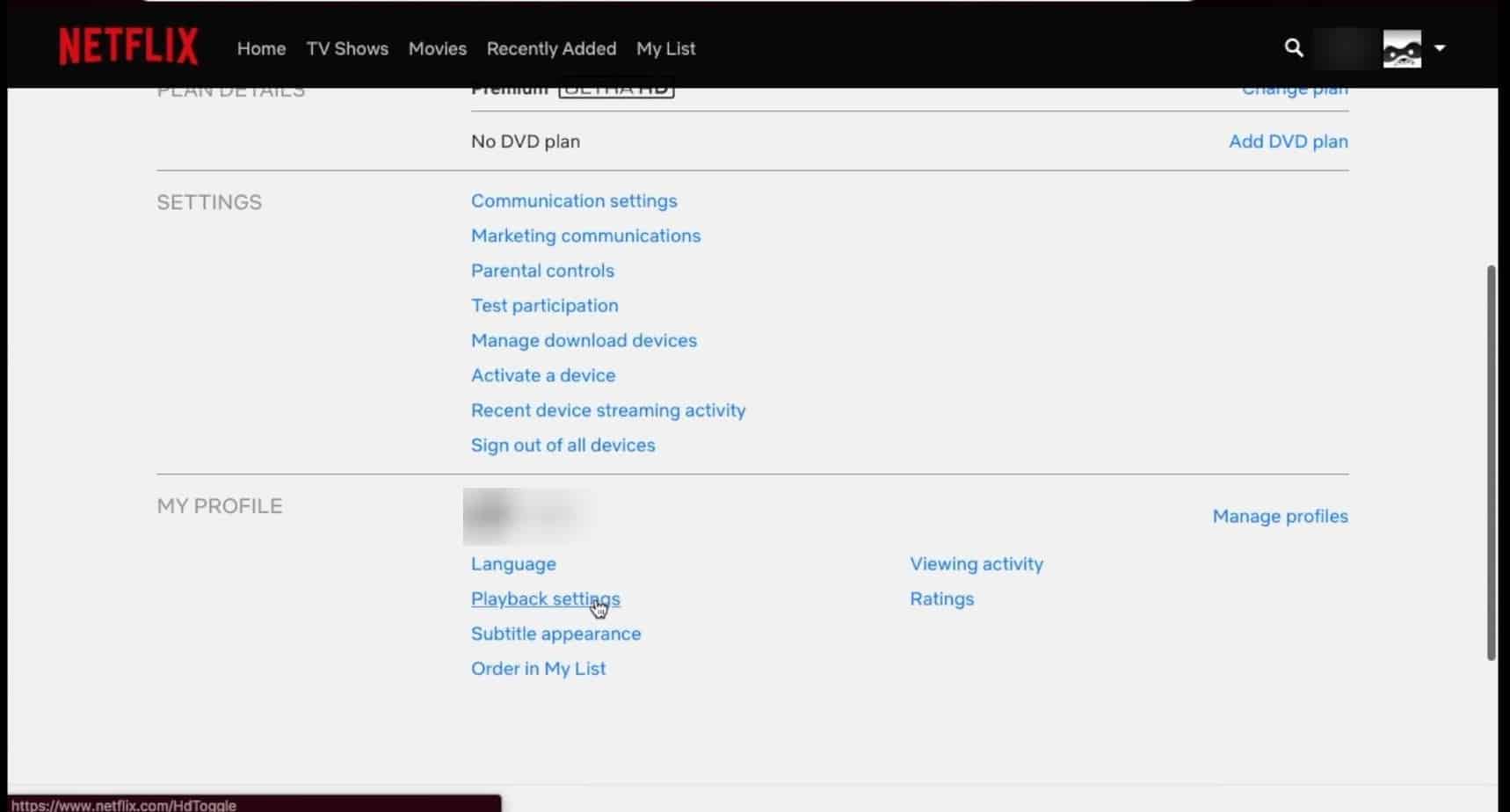Viewport: 1510px width, 812px height.
Task: Open Movies section
Action: pyautogui.click(x=438, y=49)
